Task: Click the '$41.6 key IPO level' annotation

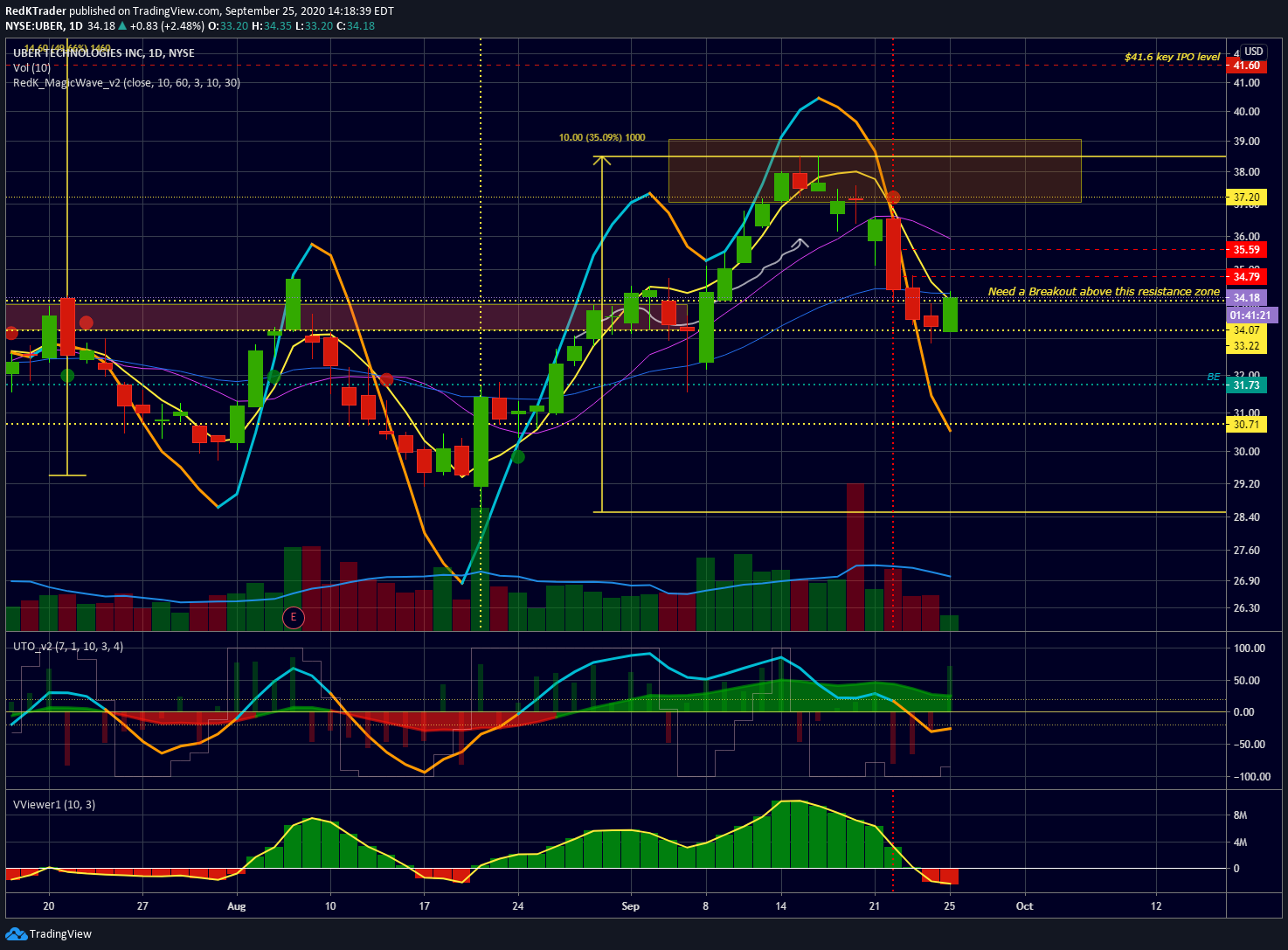Action: tap(1173, 57)
